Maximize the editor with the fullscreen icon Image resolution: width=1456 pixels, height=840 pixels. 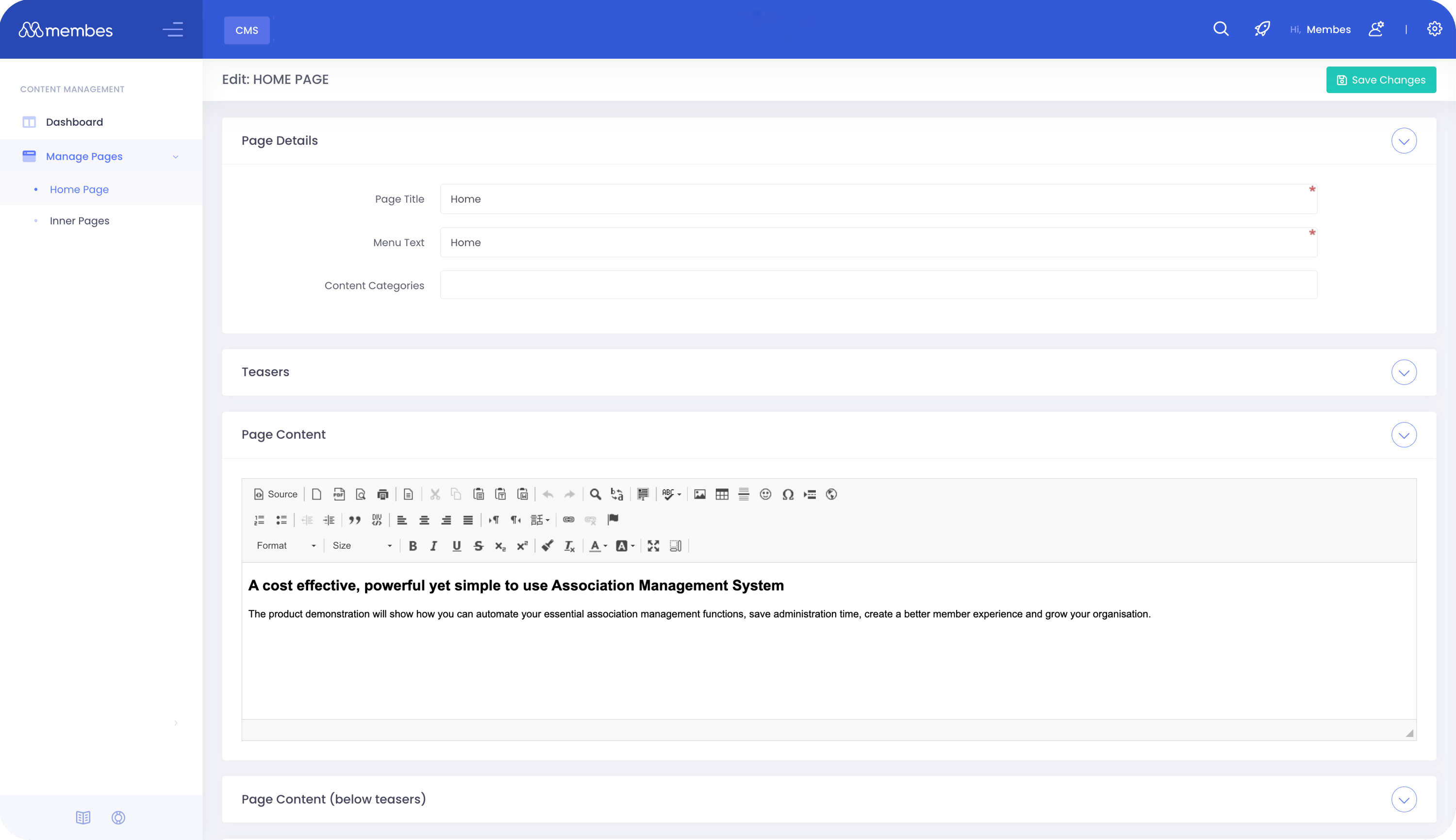[654, 545]
